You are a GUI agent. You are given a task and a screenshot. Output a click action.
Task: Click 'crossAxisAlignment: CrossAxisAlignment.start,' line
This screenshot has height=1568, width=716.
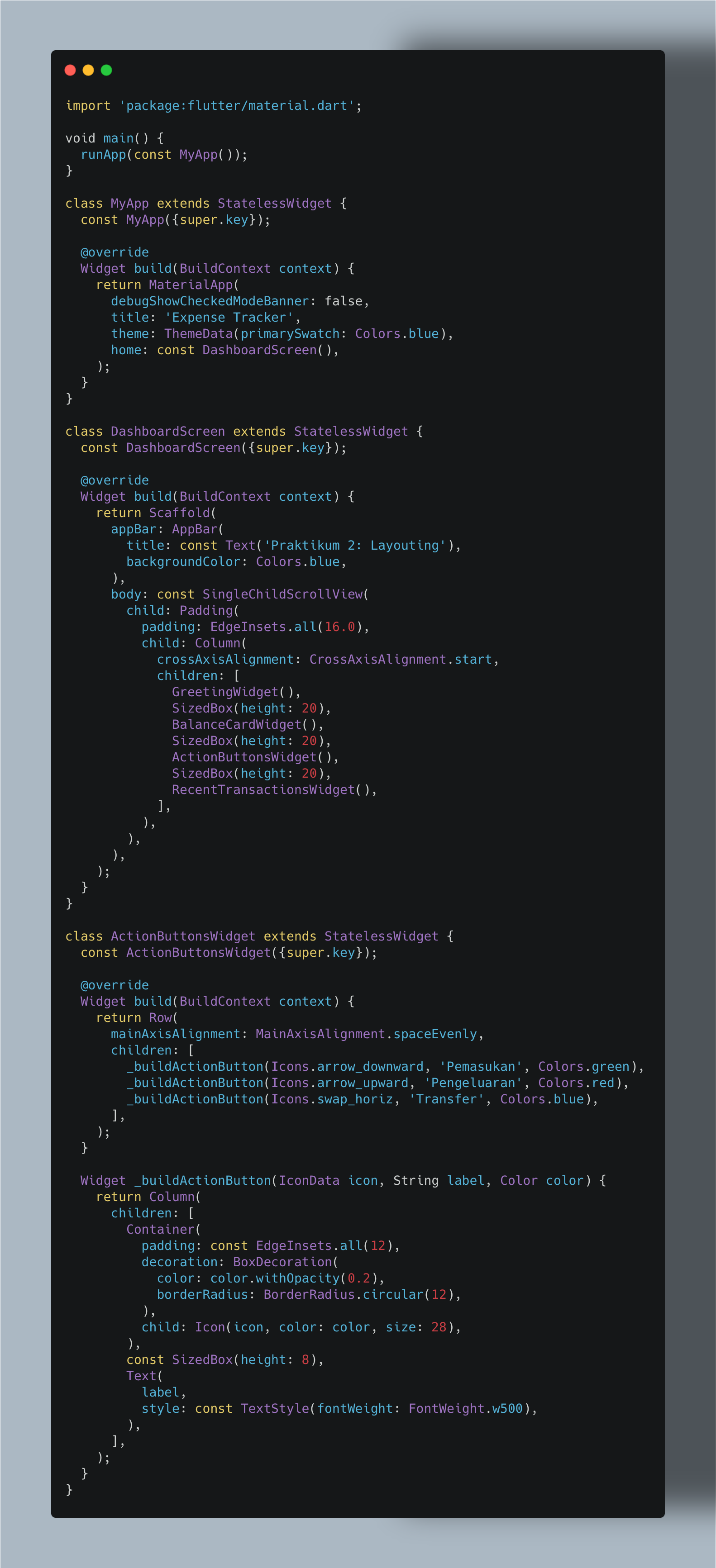(x=328, y=660)
